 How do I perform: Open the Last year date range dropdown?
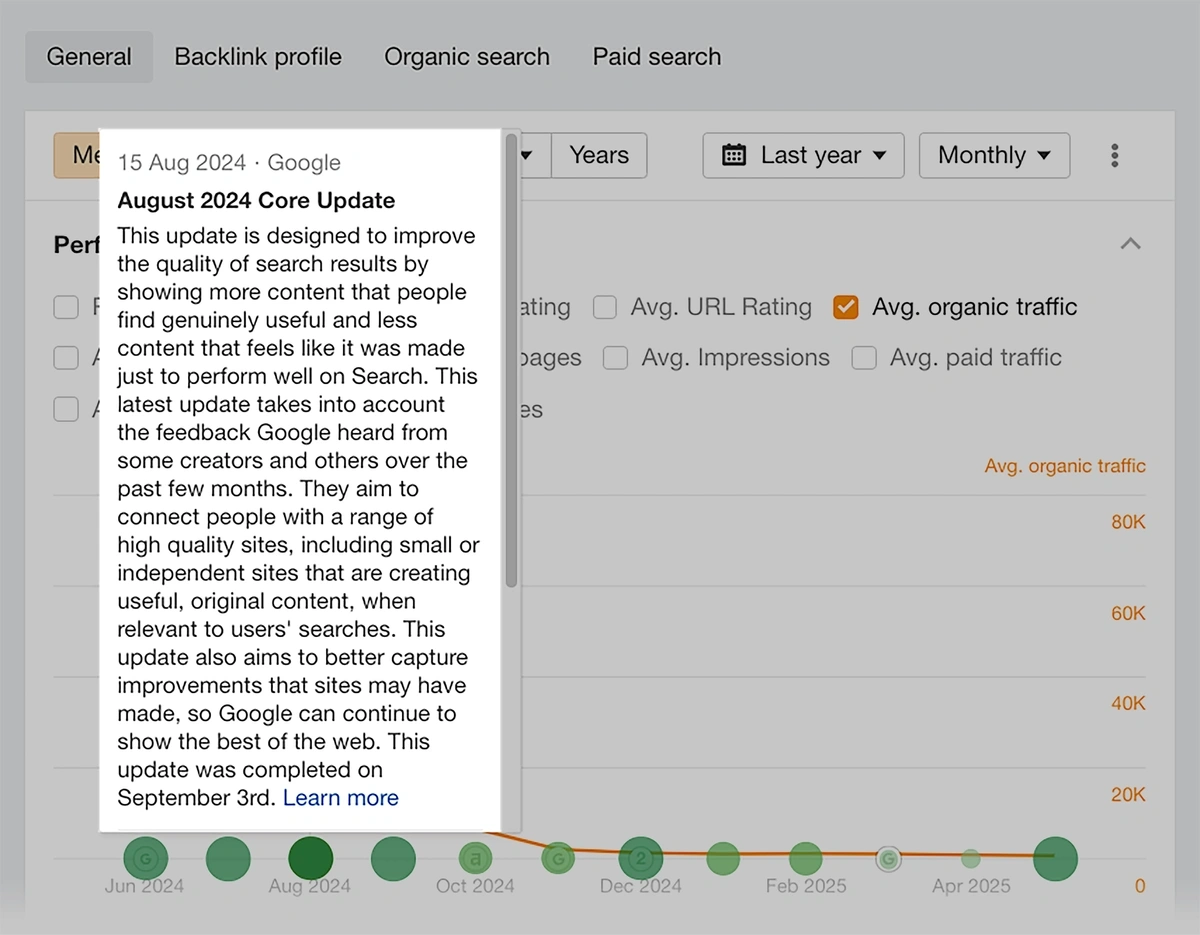point(804,155)
